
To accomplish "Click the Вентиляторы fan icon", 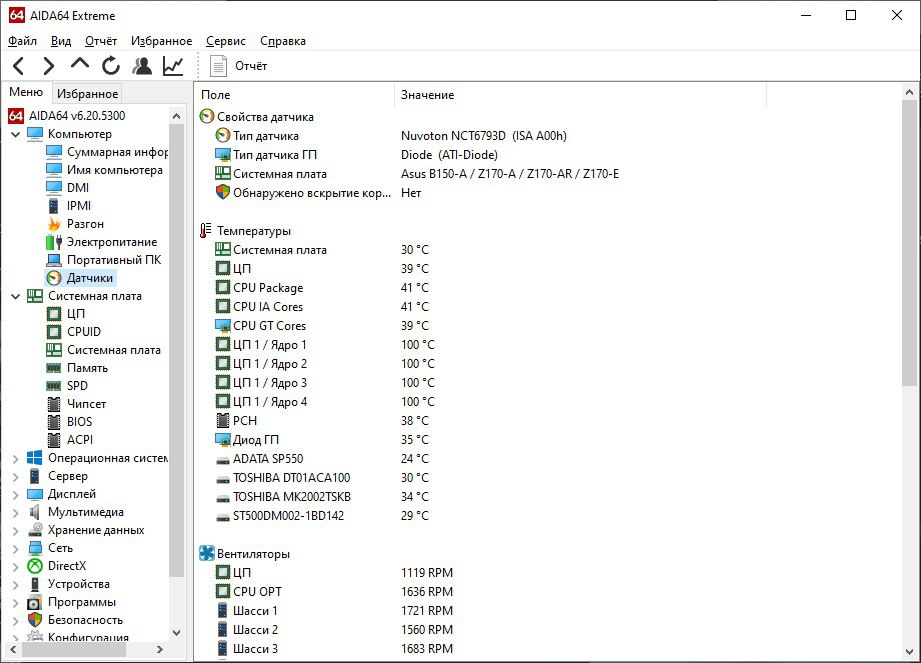I will click(x=207, y=553).
